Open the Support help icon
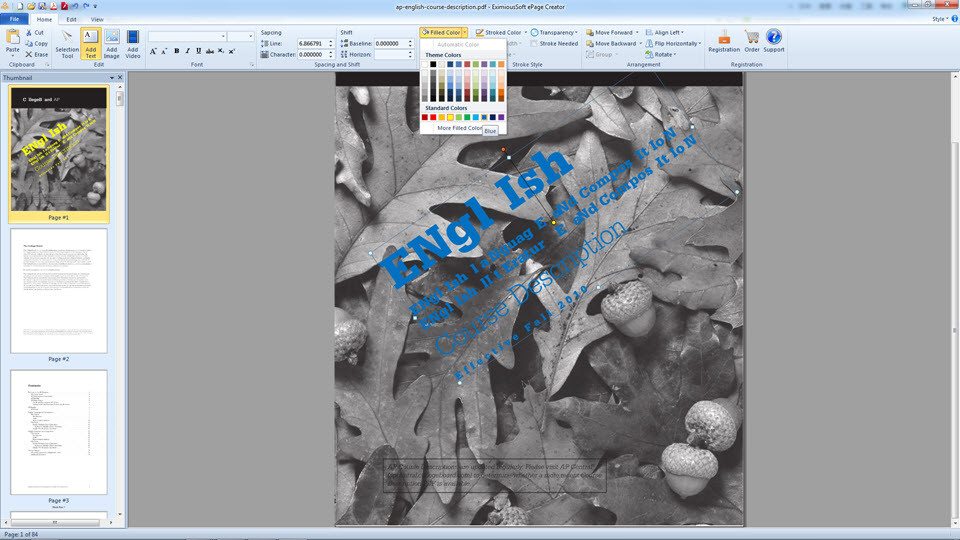Image resolution: width=960 pixels, height=540 pixels. (x=774, y=41)
